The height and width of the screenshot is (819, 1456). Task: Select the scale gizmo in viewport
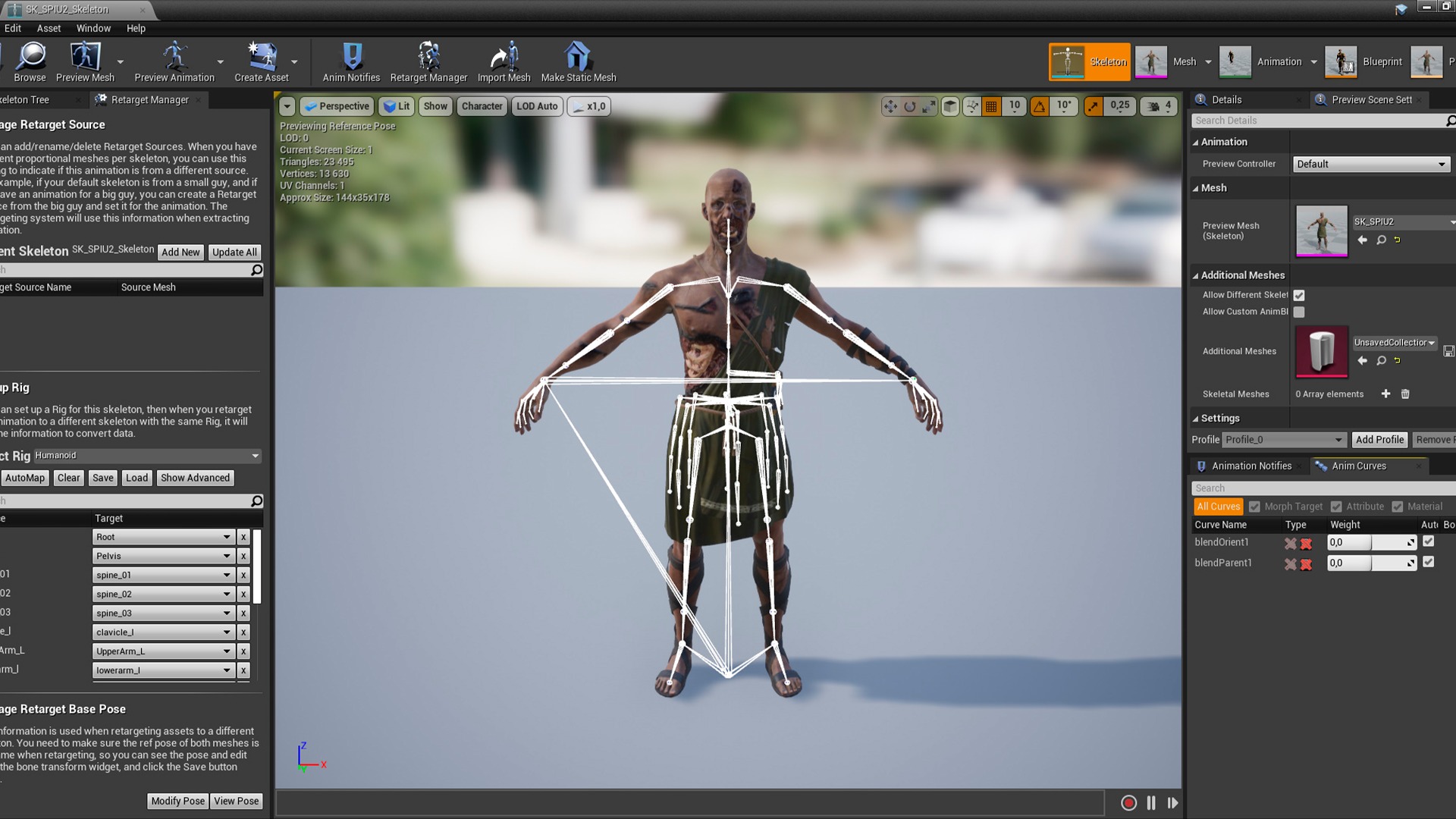click(x=928, y=107)
